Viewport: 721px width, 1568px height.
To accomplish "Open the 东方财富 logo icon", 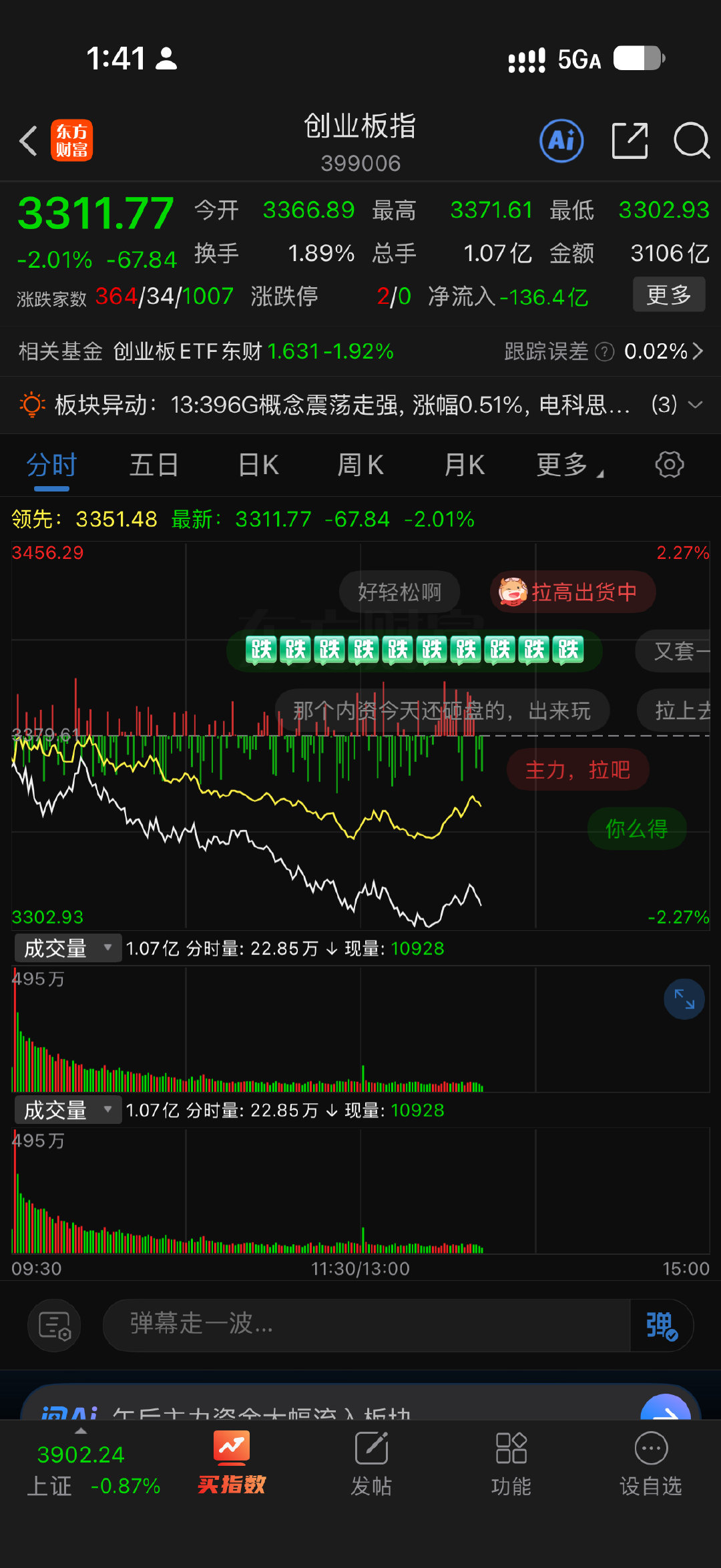I will pyautogui.click(x=71, y=141).
